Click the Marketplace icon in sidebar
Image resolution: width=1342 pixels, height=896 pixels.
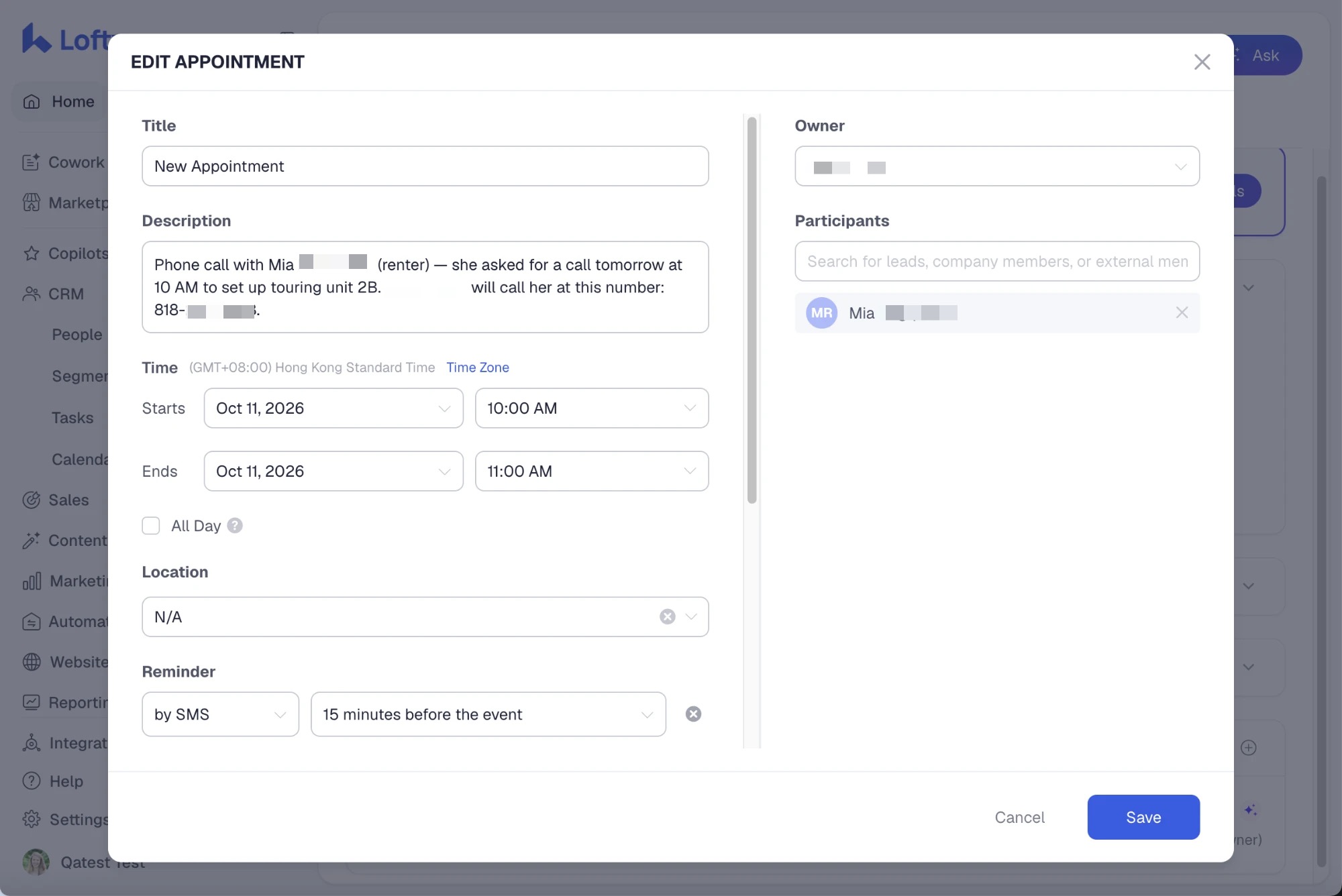[31, 203]
